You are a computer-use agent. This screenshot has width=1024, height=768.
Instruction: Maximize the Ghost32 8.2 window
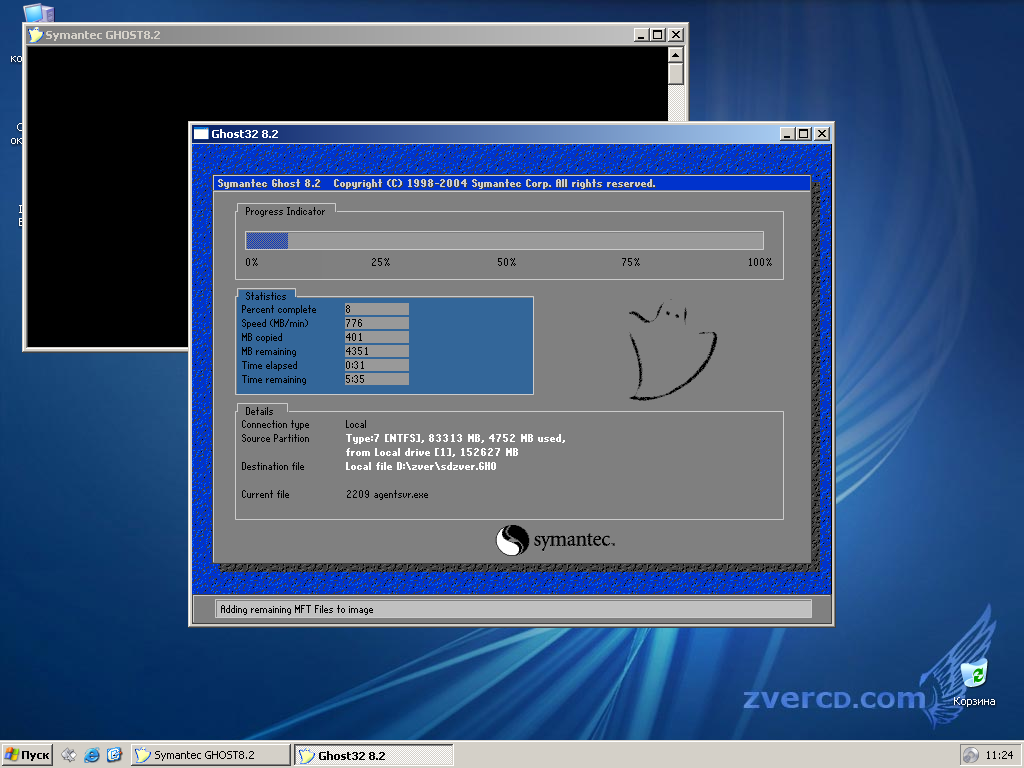(804, 134)
